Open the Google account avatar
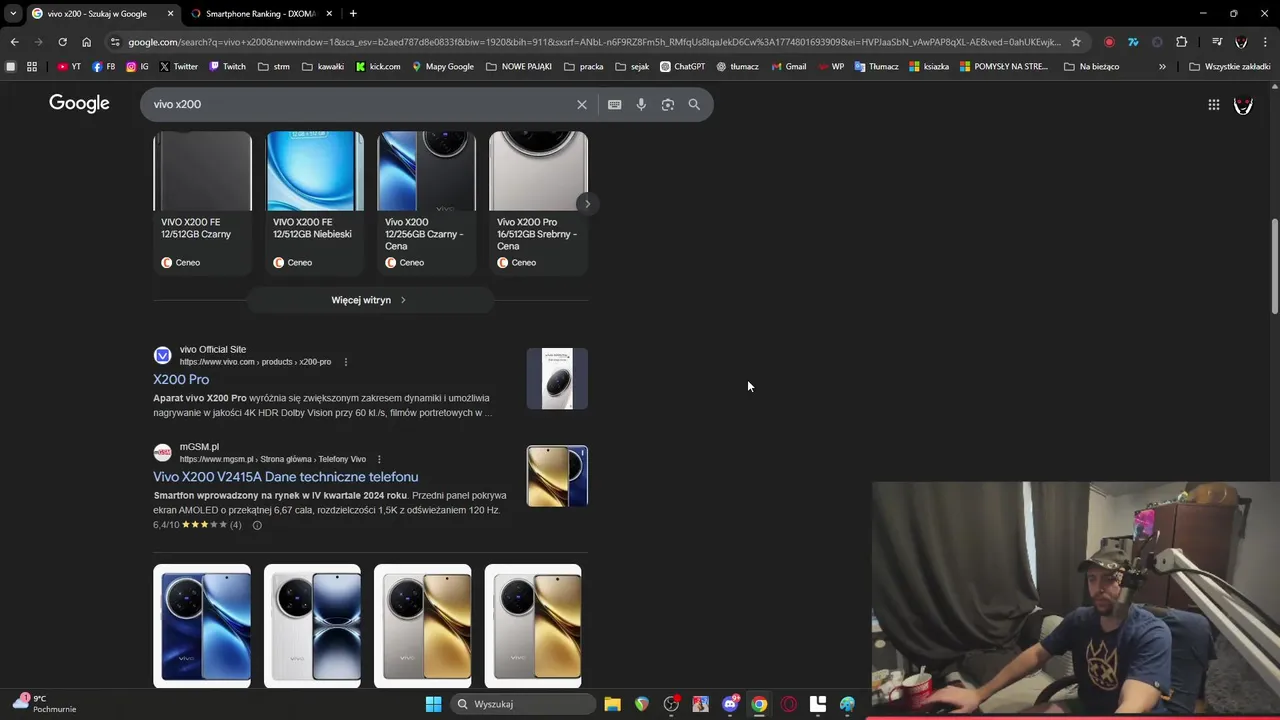This screenshot has height=720, width=1280. 1243,104
